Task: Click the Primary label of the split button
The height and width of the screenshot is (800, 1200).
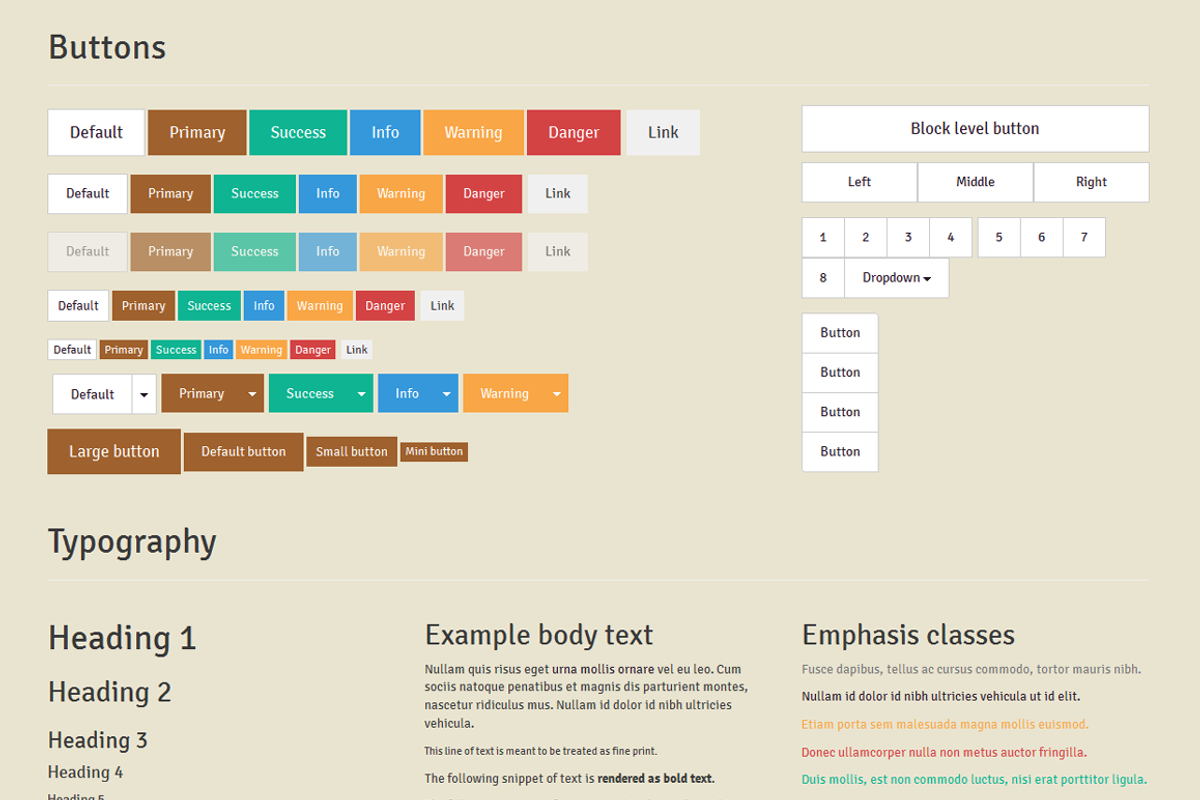Action: tap(201, 394)
